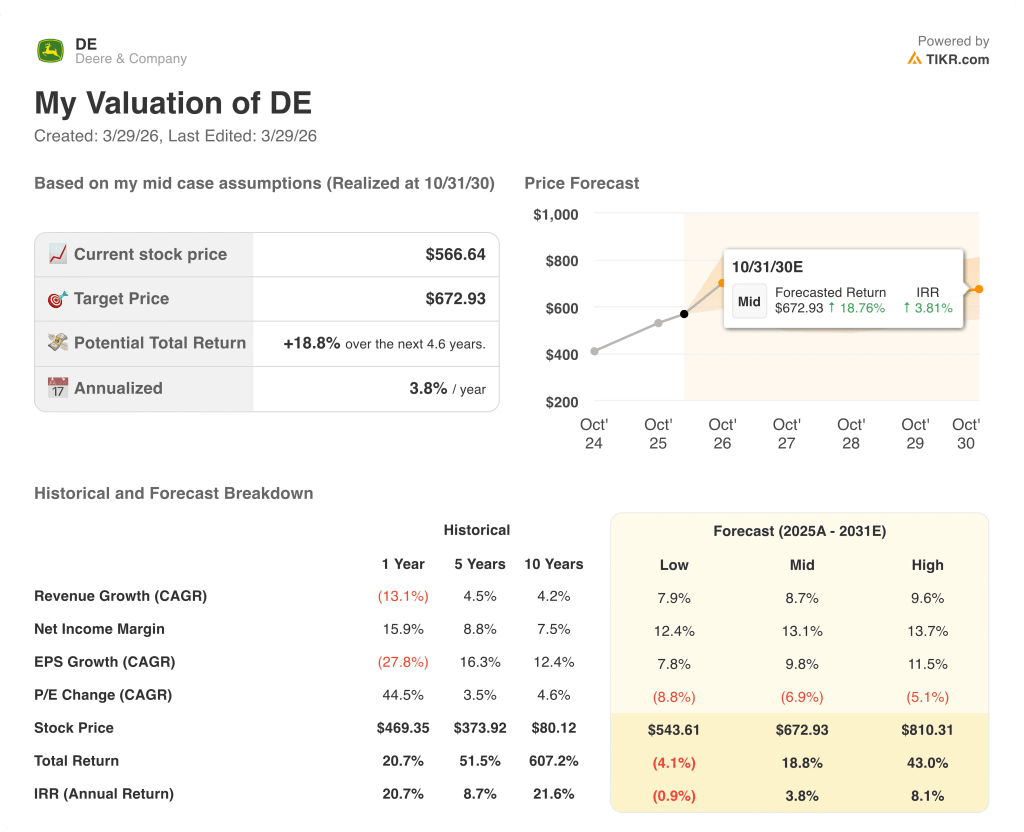This screenshot has width=1024, height=832.
Task: Click the chart icon beside Current stock price
Action: 58,254
